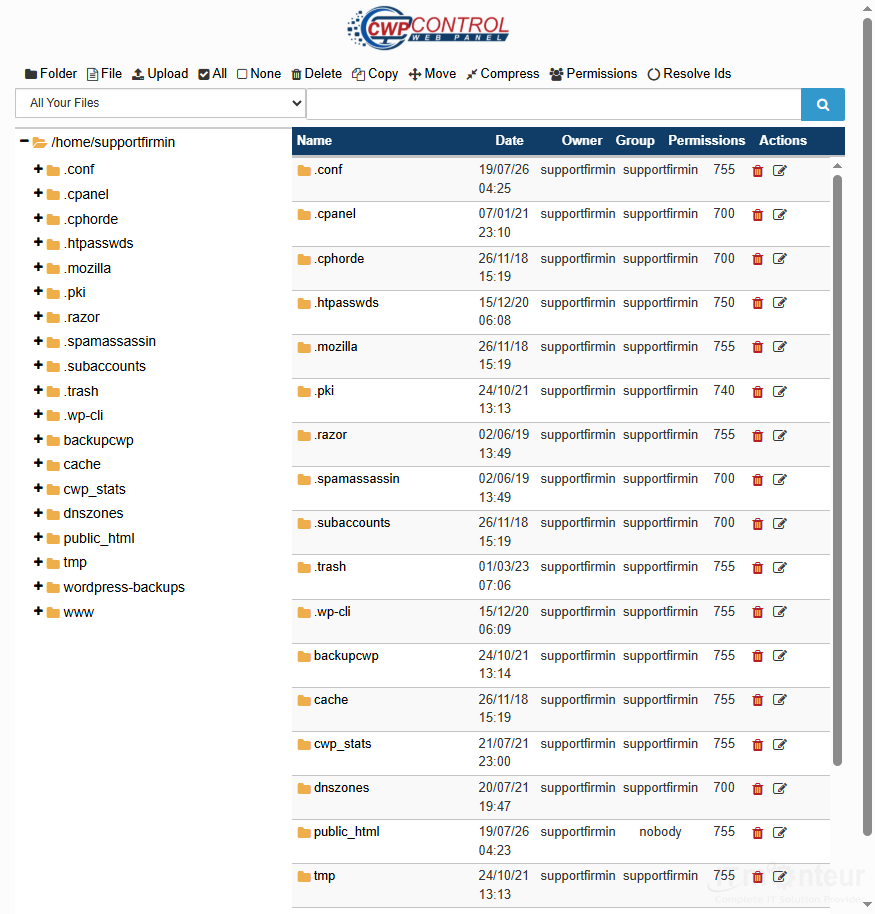Click the Date column header
This screenshot has width=875, height=914.
coord(509,140)
